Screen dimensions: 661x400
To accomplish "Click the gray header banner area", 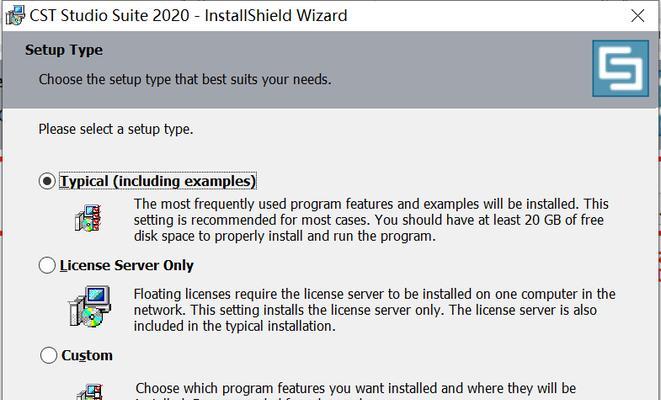I will [x=295, y=70].
